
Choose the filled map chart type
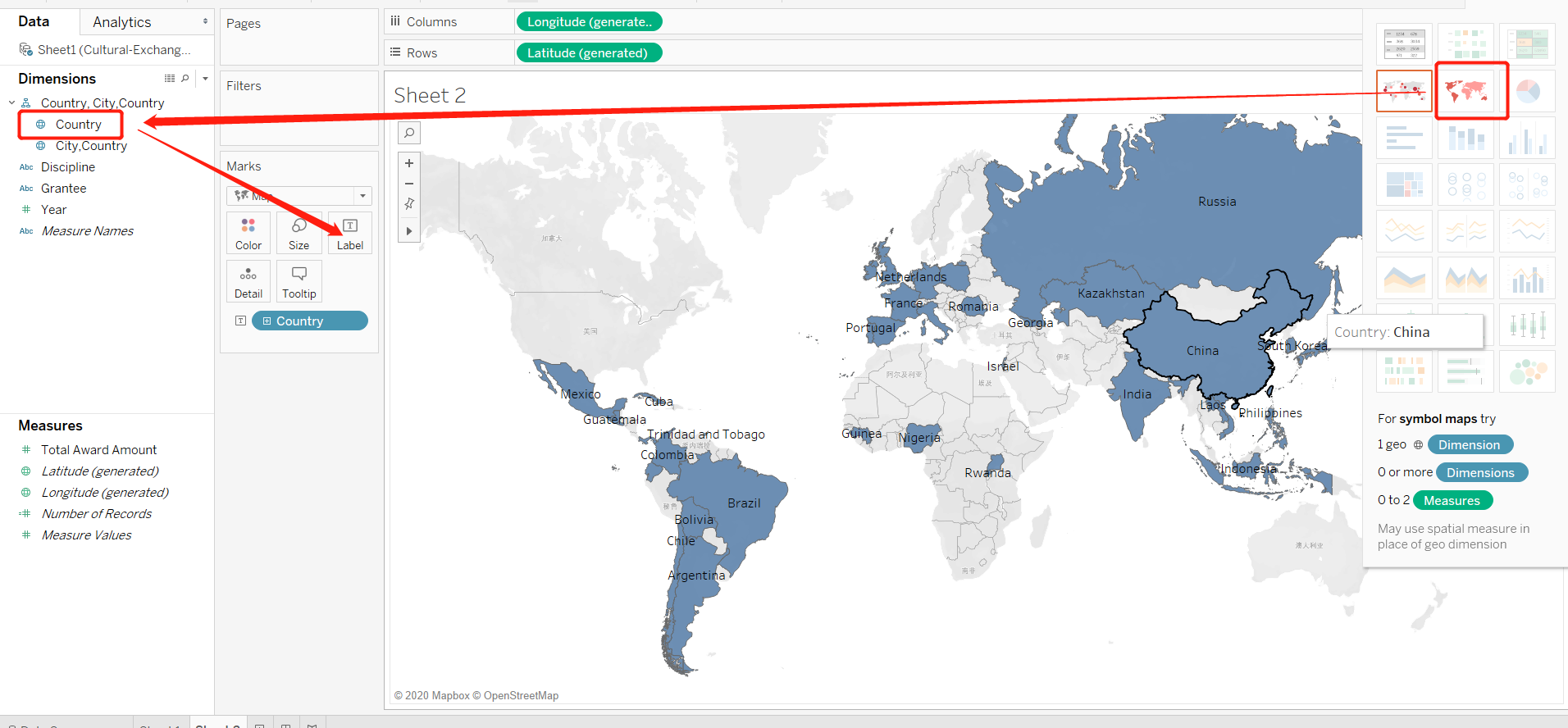(1466, 91)
